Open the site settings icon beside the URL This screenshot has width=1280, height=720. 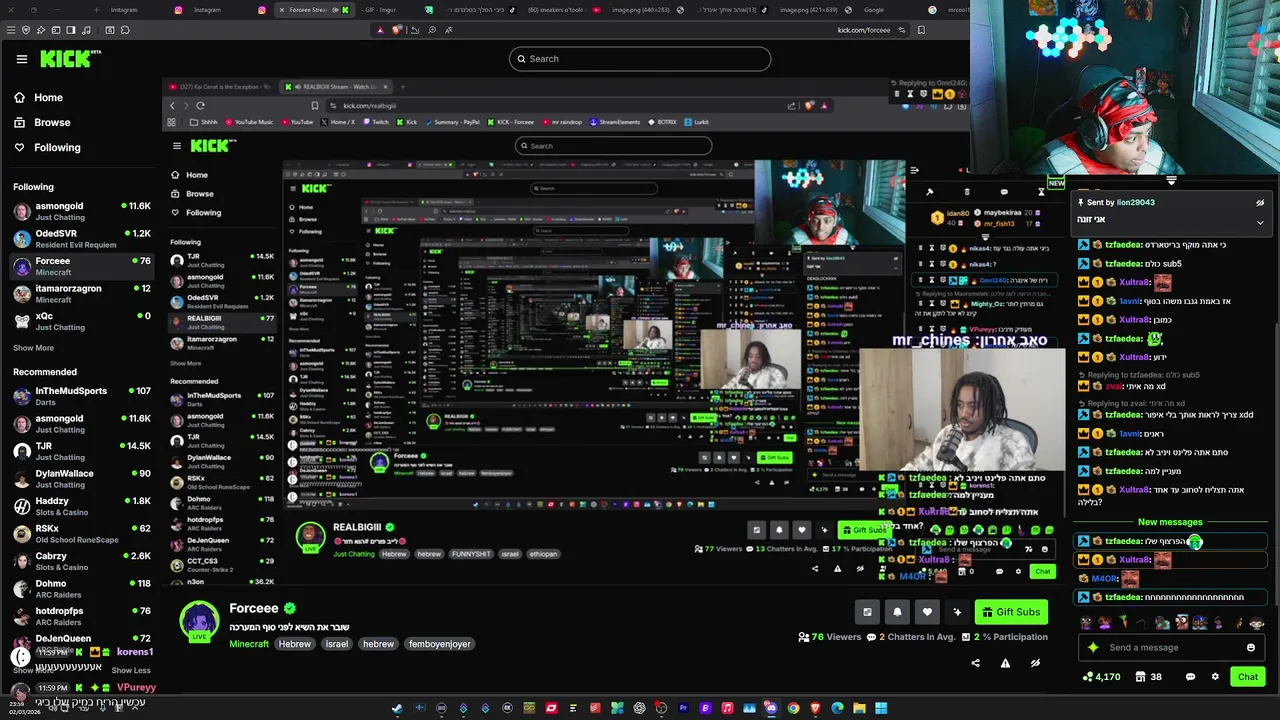pos(904,30)
